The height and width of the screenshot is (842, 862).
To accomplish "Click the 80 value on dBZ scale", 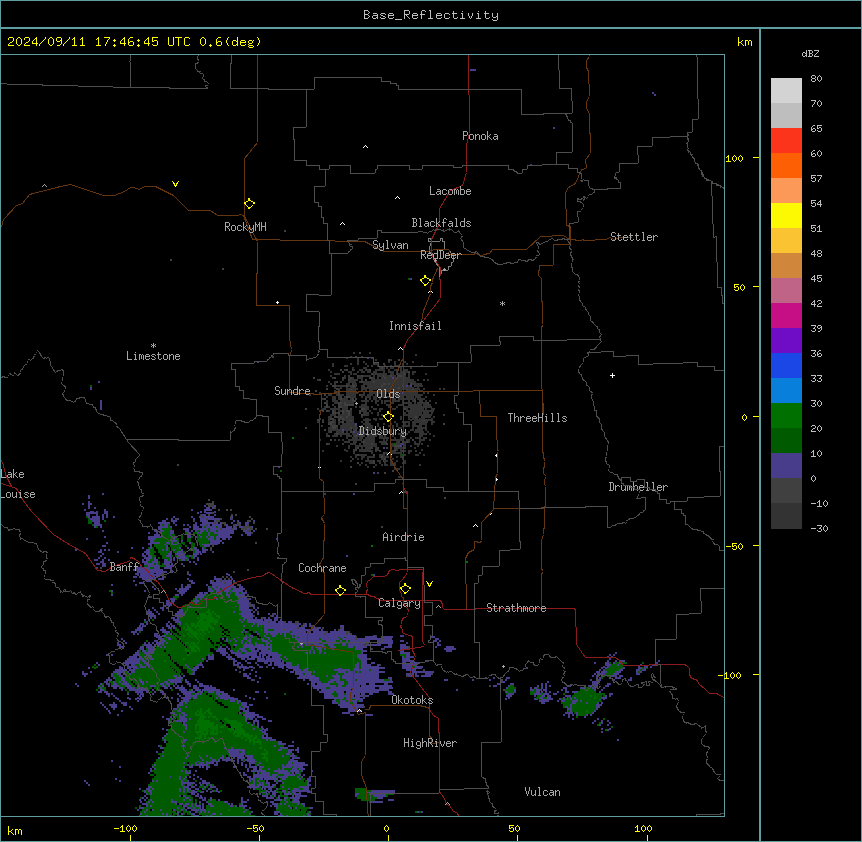I will click(x=816, y=79).
